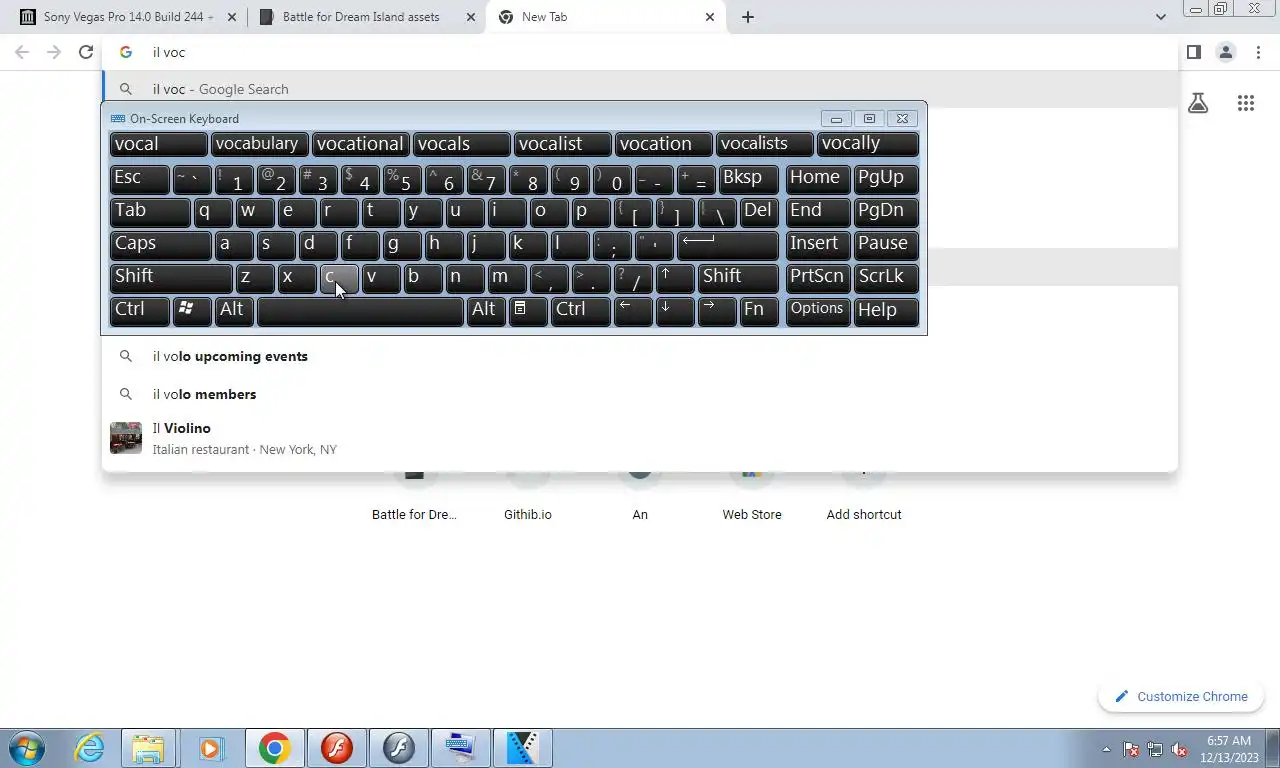1280x768 pixels.
Task: Click On-Screen Keyboard taskbar icon
Action: pos(460,748)
